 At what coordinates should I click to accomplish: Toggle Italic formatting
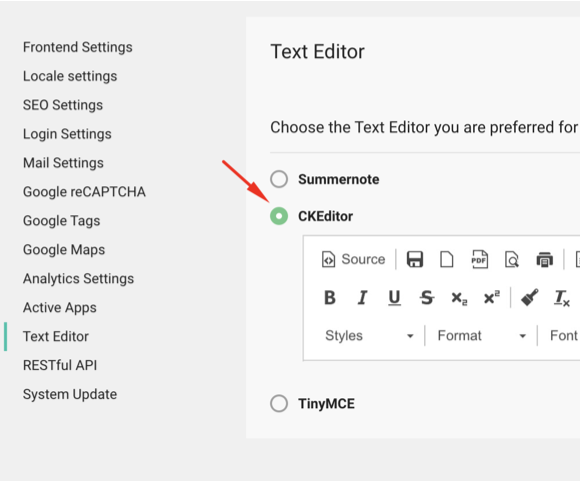pyautogui.click(x=362, y=298)
